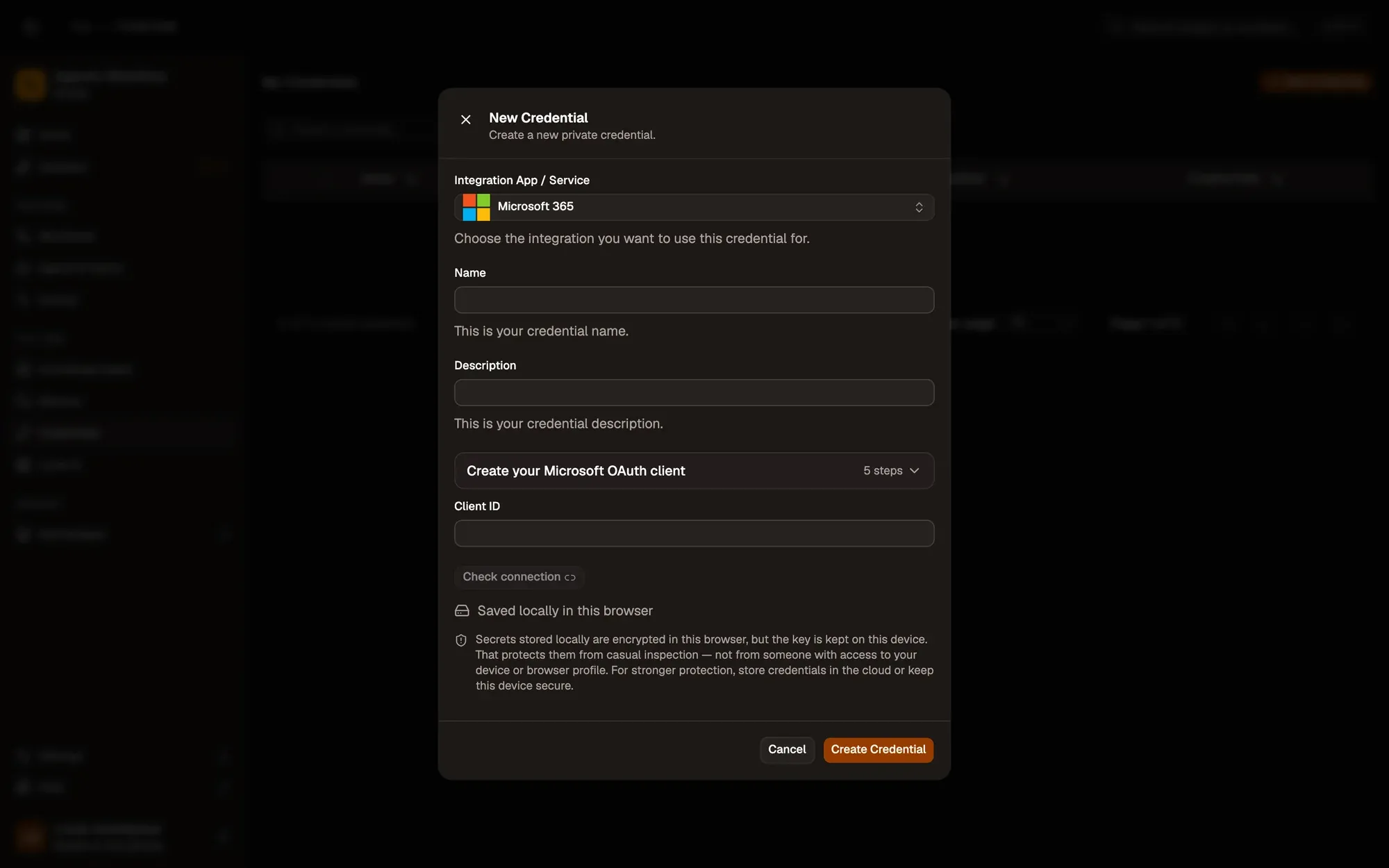This screenshot has width=1389, height=868.
Task: Click the shield icon beside security notice
Action: point(461,640)
